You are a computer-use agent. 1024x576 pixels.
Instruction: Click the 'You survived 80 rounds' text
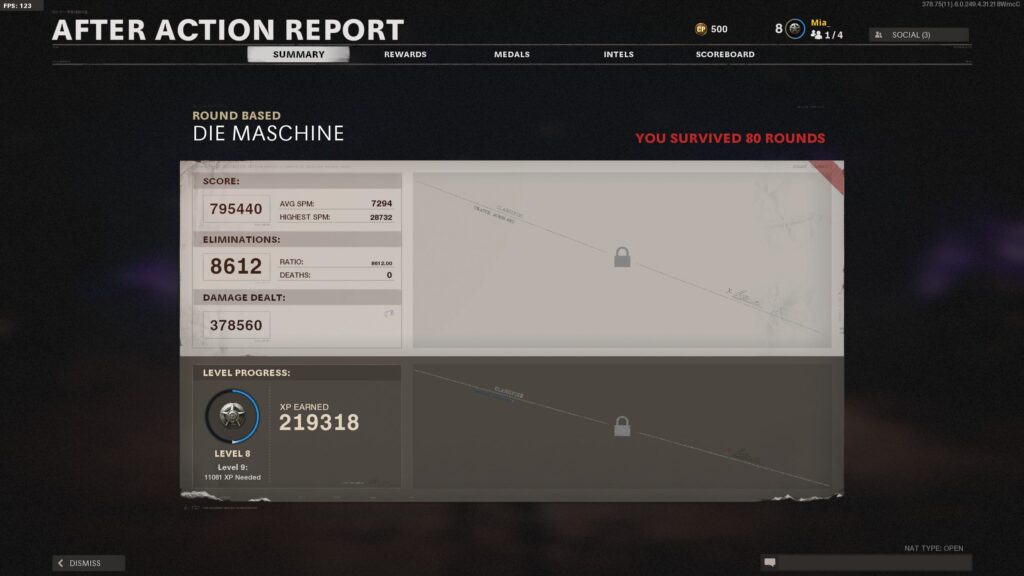coord(730,138)
